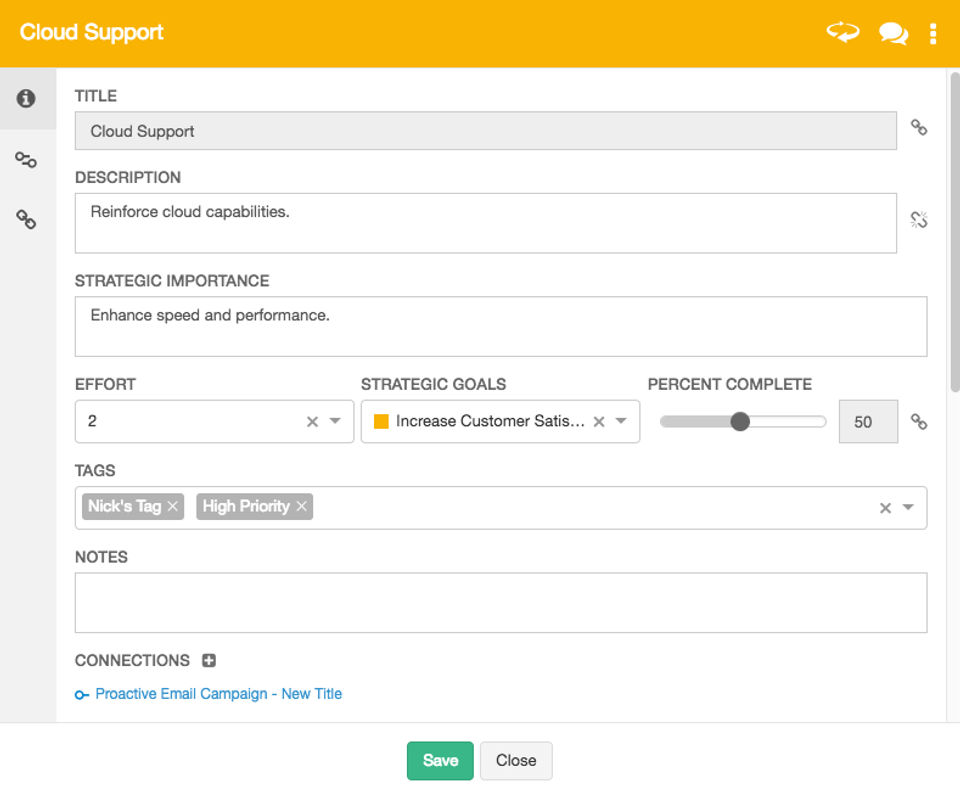The width and height of the screenshot is (960, 795).
Task: Save the Cloud Support item
Action: [x=440, y=760]
